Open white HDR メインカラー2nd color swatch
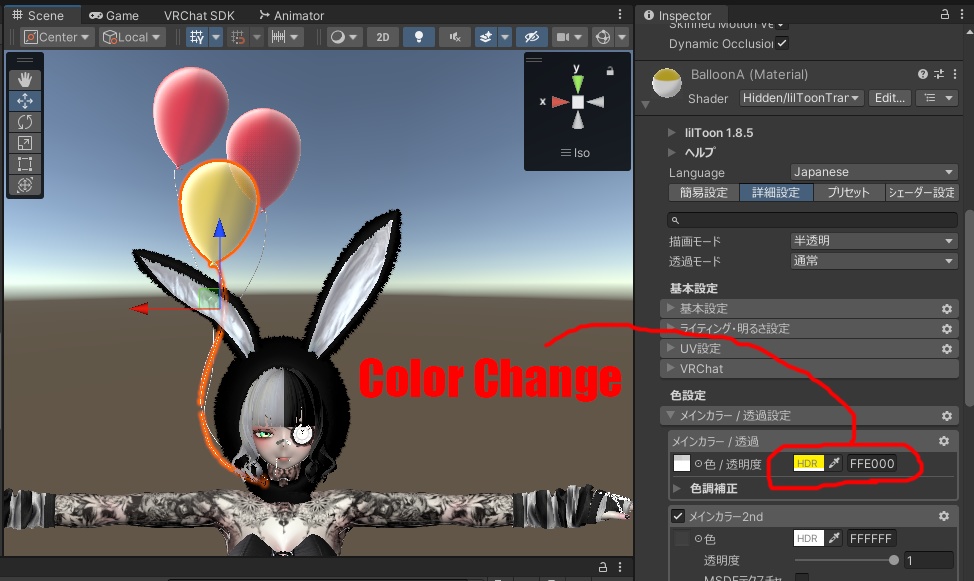 (808, 538)
